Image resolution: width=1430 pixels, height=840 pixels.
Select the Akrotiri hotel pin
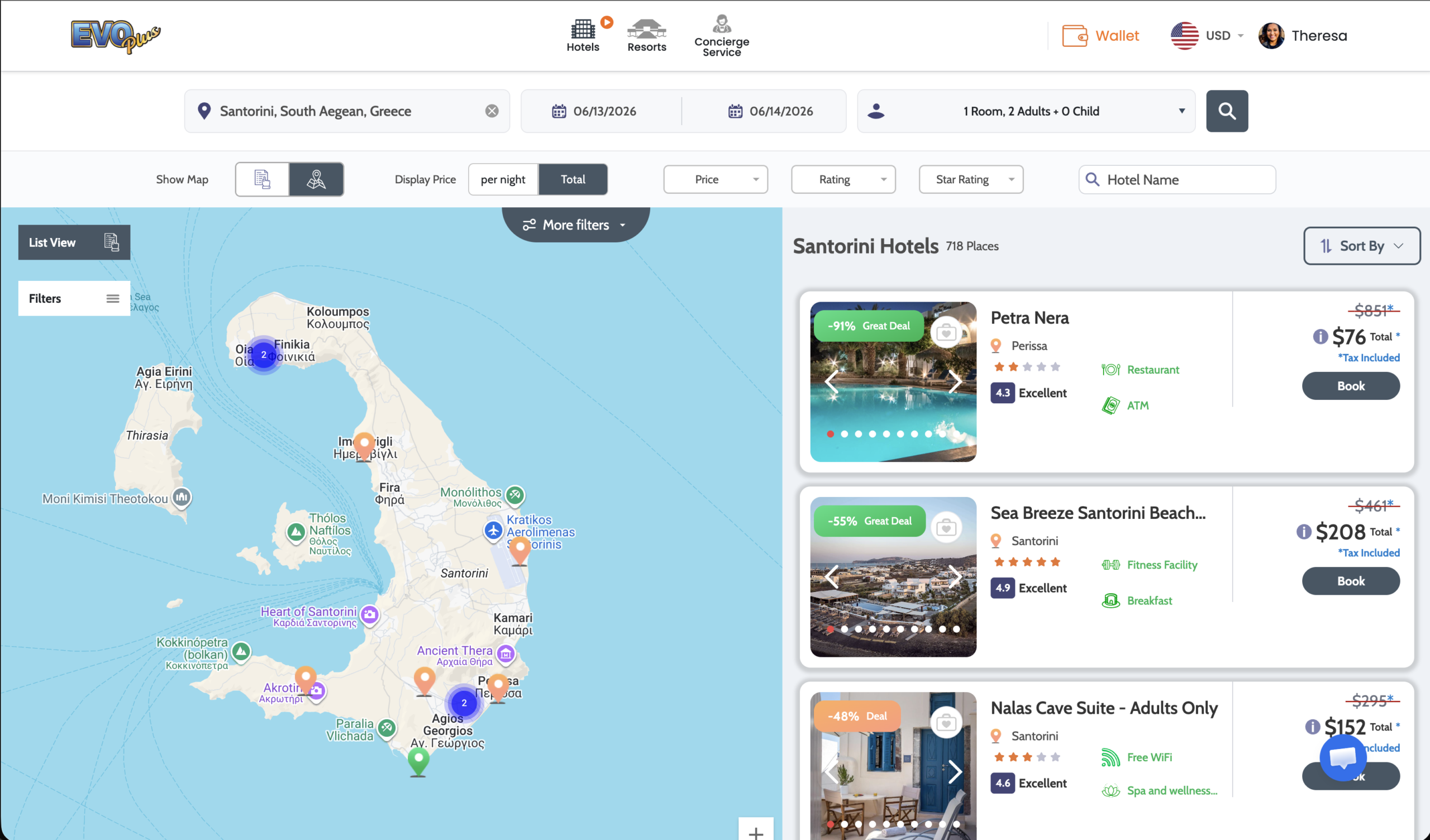click(306, 679)
